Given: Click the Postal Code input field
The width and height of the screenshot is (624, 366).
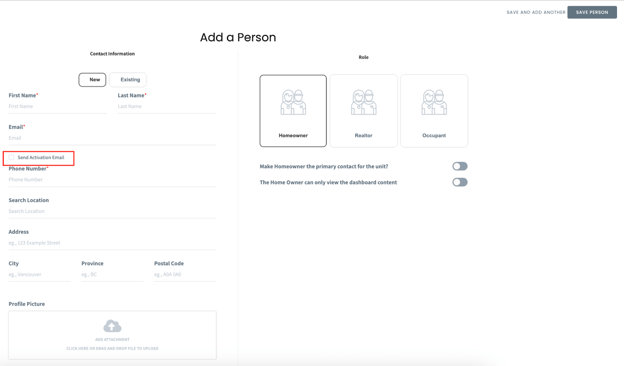Looking at the screenshot, I should tap(185, 274).
